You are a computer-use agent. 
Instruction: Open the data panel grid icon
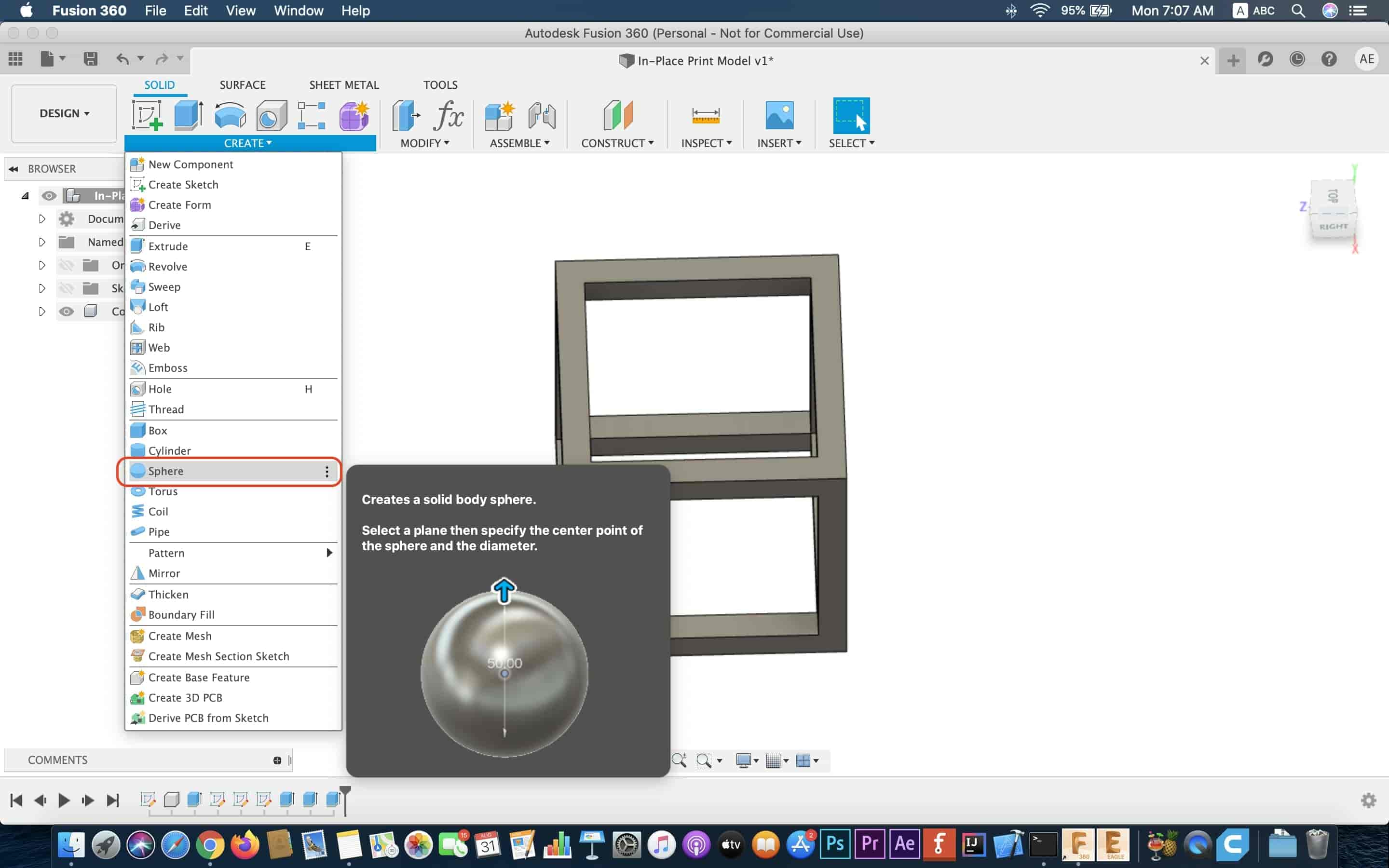click(x=15, y=58)
